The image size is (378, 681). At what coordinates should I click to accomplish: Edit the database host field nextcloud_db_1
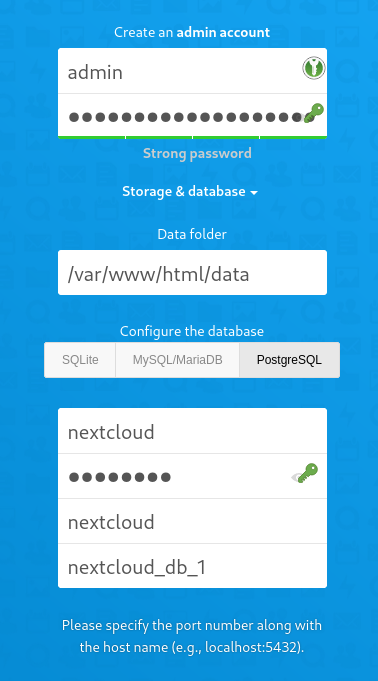click(192, 566)
